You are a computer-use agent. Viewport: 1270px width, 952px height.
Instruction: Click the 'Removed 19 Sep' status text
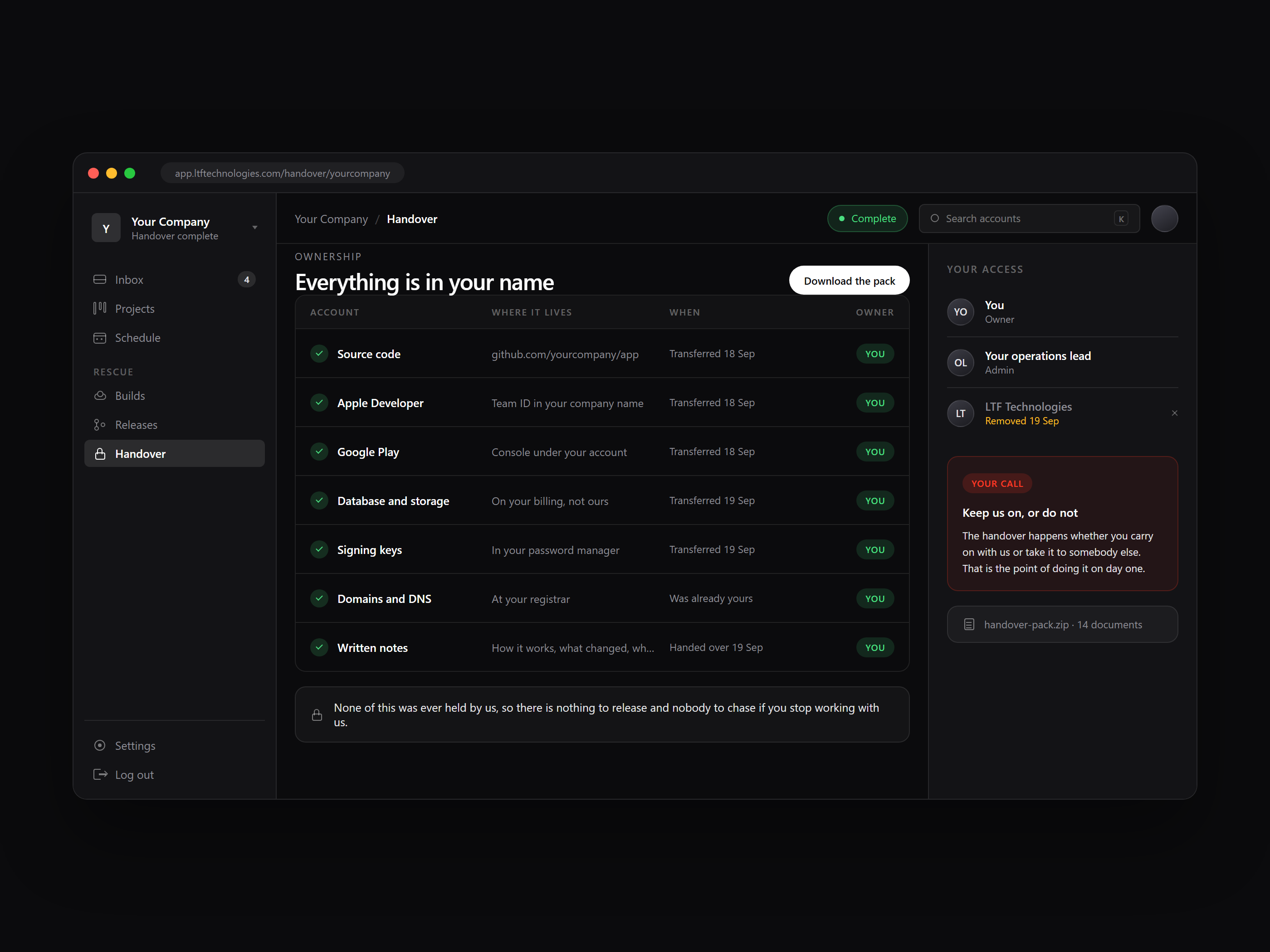1021,421
